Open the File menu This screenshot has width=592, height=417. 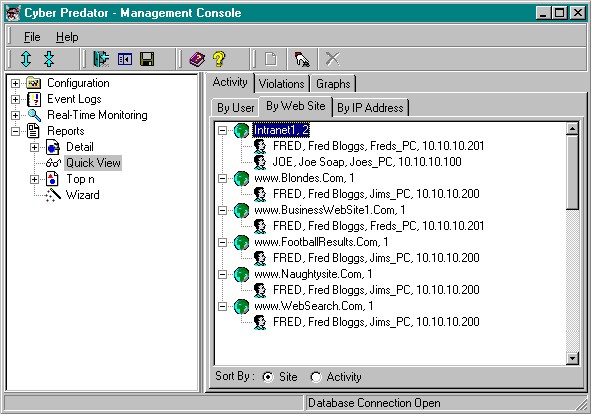32,37
